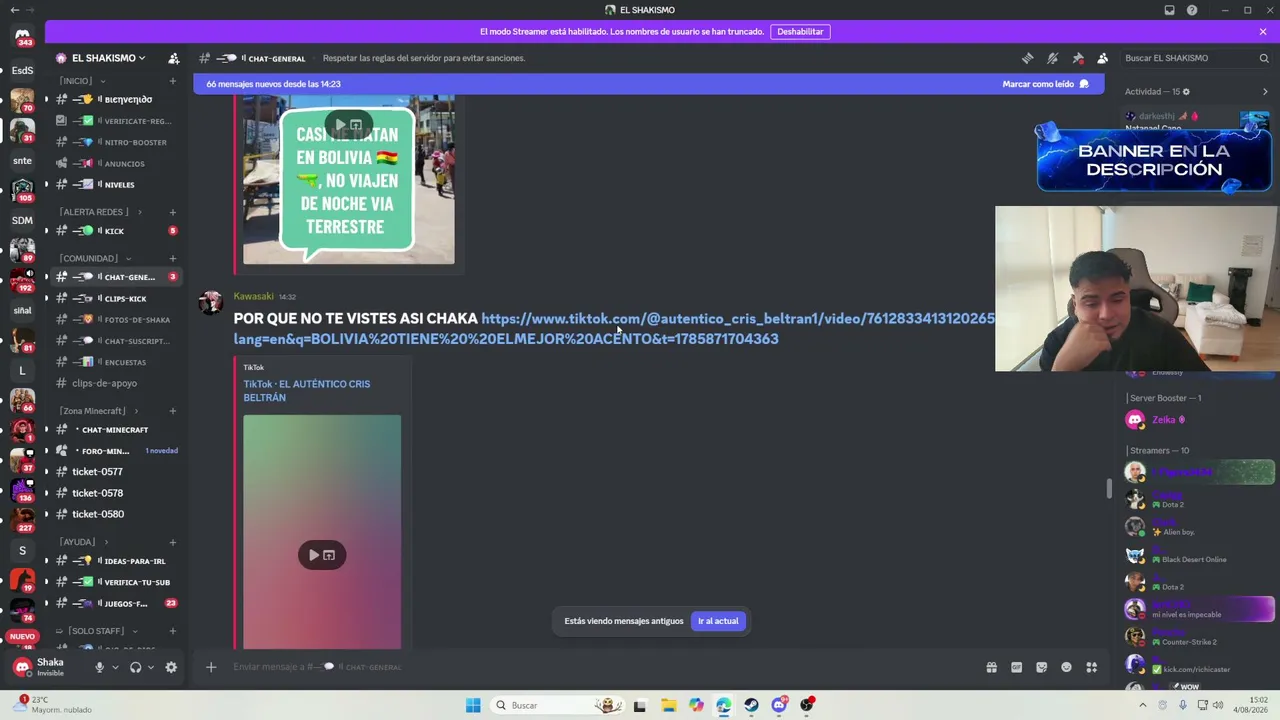Dismiss the Streamer mode purple banner
This screenshot has height=720, width=1280.
1263,32
